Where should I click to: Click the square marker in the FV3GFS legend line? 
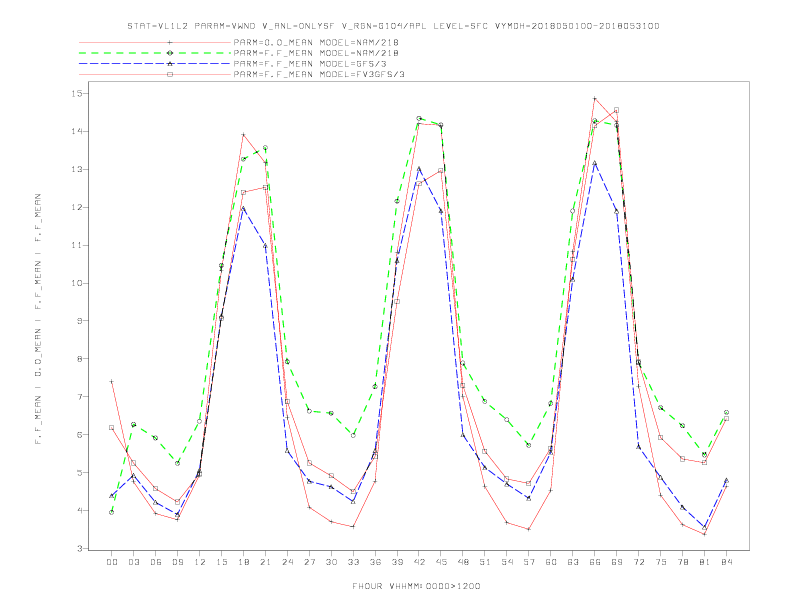[x=170, y=74]
